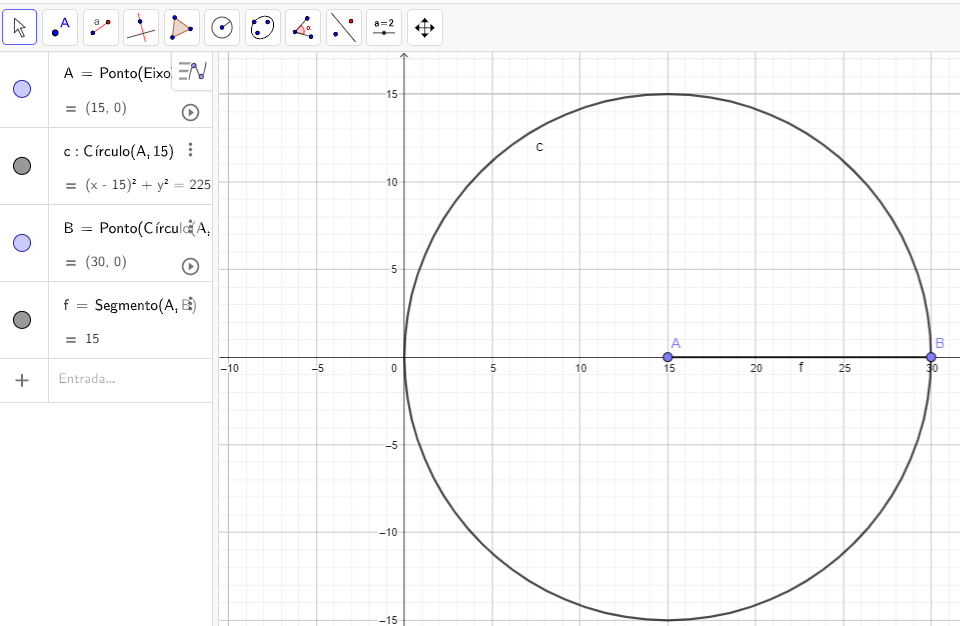
Task: Hide circle c using its visibility marker
Action: (22, 166)
